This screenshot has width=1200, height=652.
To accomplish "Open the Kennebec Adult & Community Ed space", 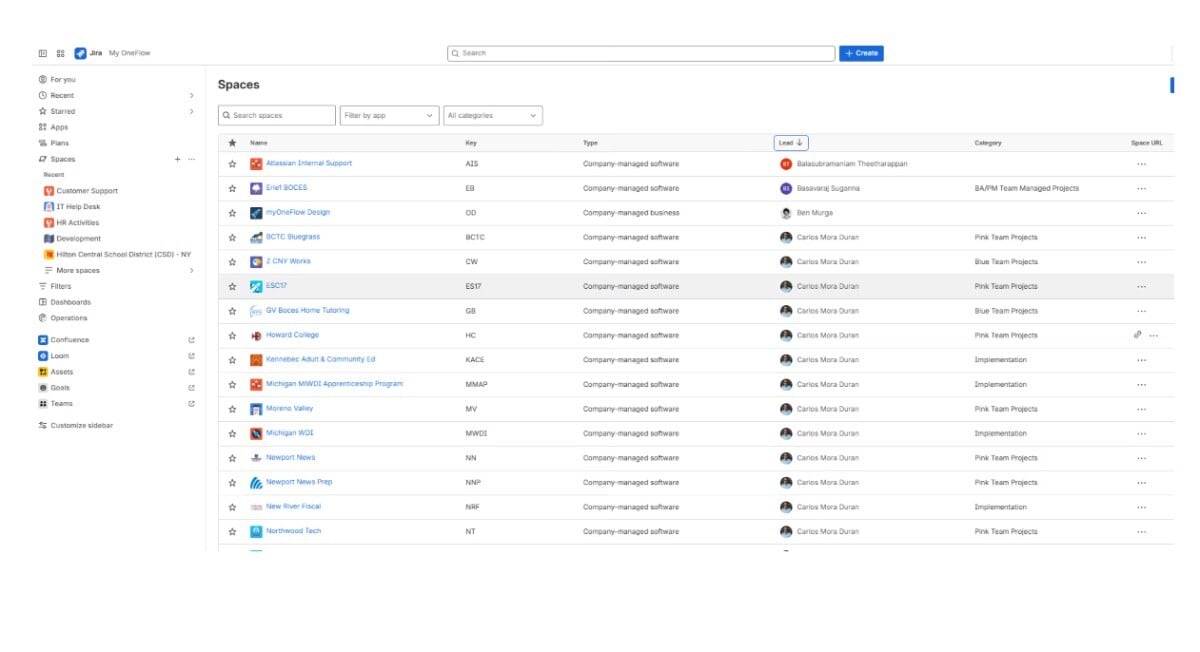I will (x=320, y=359).
